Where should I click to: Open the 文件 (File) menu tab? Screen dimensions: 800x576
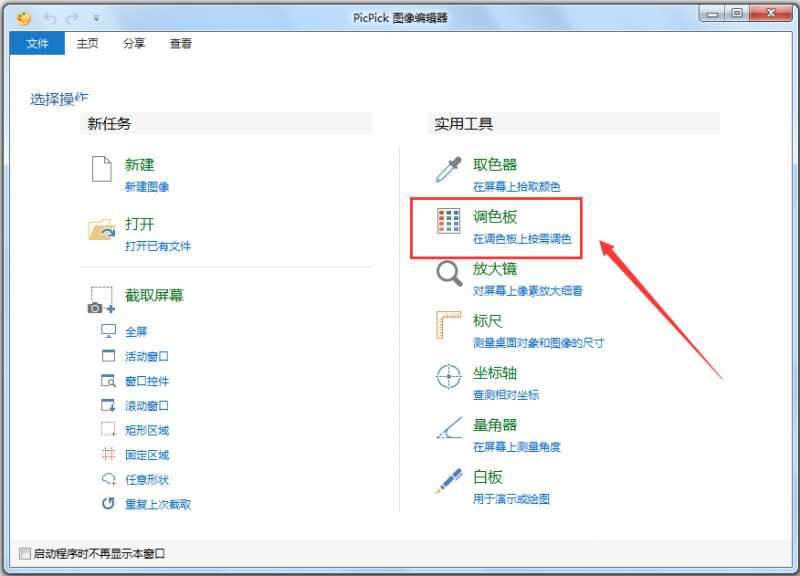point(37,44)
